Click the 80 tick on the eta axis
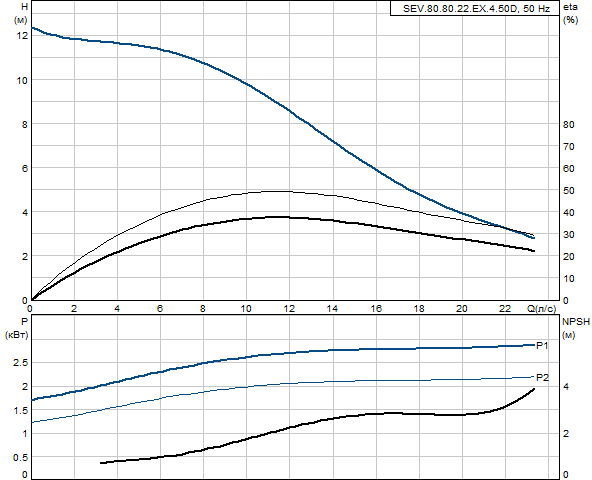Viewport: 592px width, 480px height. pos(569,125)
